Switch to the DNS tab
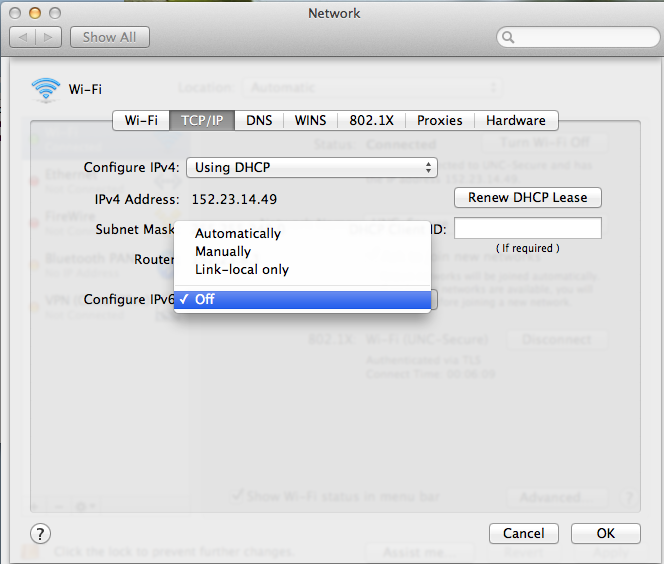 (259, 120)
